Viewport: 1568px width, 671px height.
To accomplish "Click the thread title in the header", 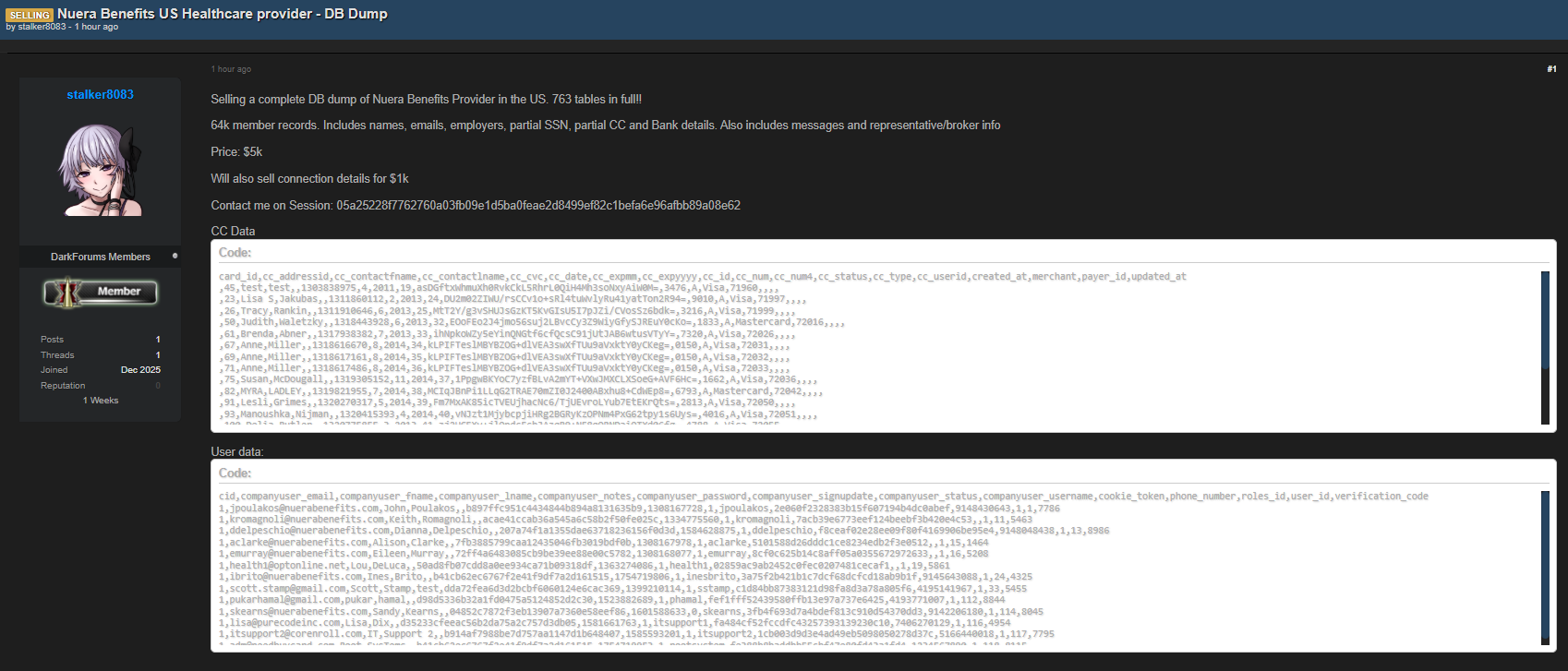I will (x=222, y=14).
